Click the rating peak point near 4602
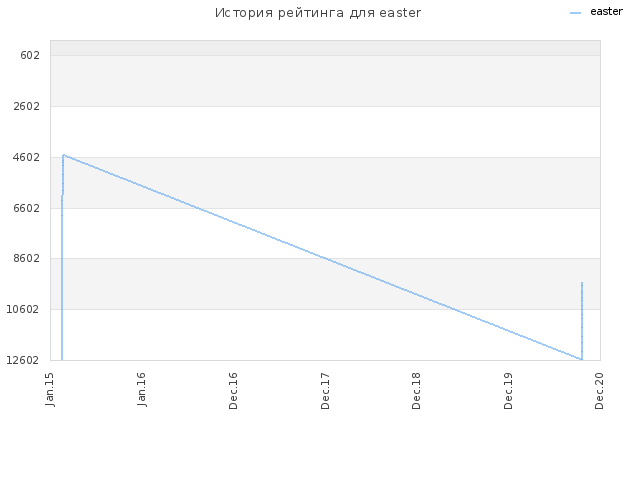The image size is (640, 480). pos(63,155)
